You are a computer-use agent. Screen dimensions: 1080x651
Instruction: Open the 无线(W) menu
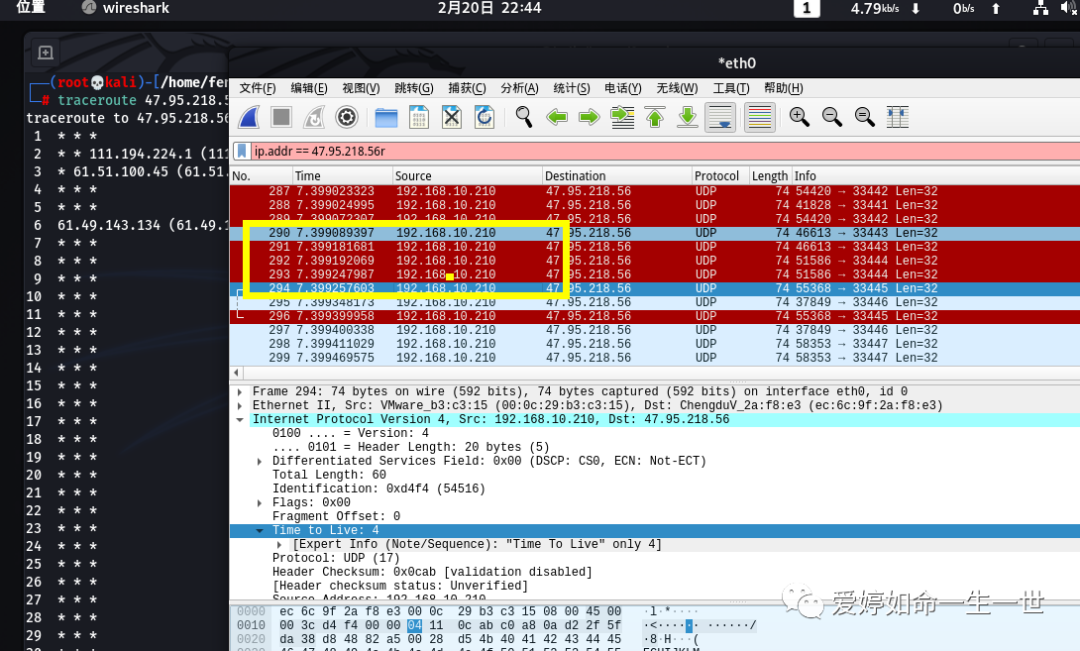[677, 88]
